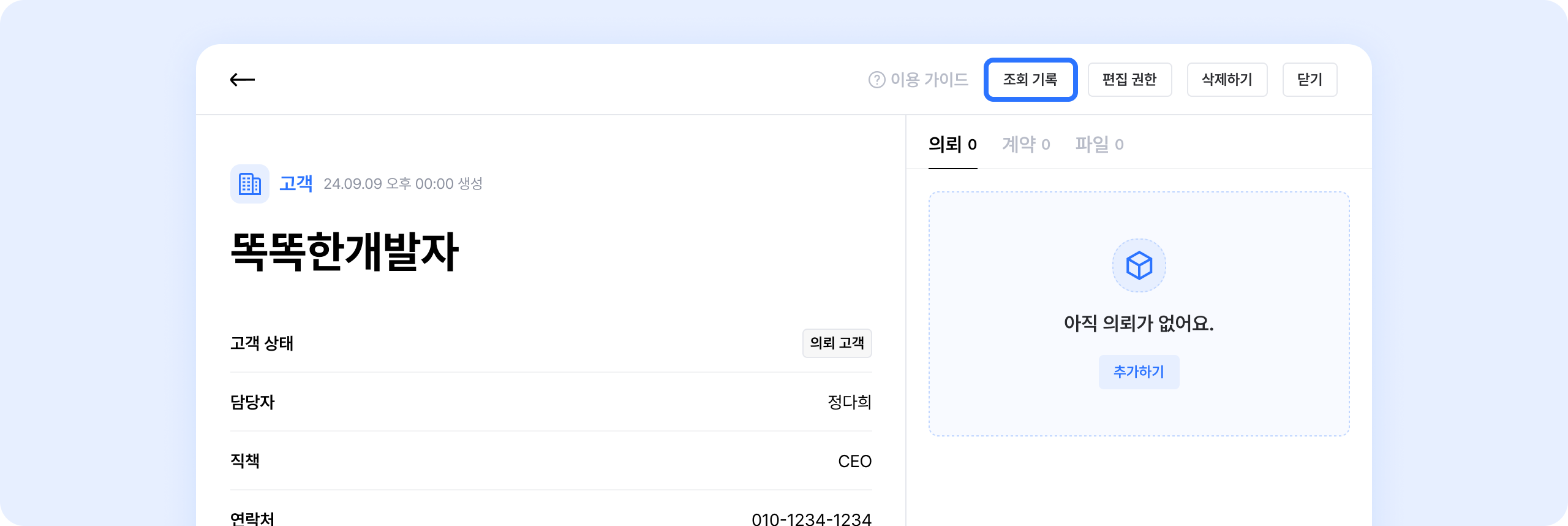Image resolution: width=1568 pixels, height=526 pixels.
Task: Switch to the 의뢰 0 tab
Action: [952, 145]
